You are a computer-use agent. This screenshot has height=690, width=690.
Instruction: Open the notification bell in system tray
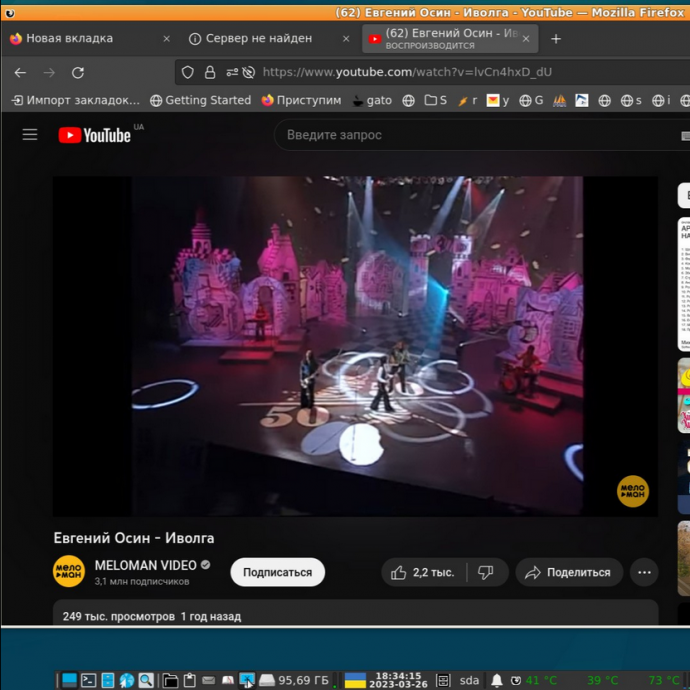coord(496,681)
